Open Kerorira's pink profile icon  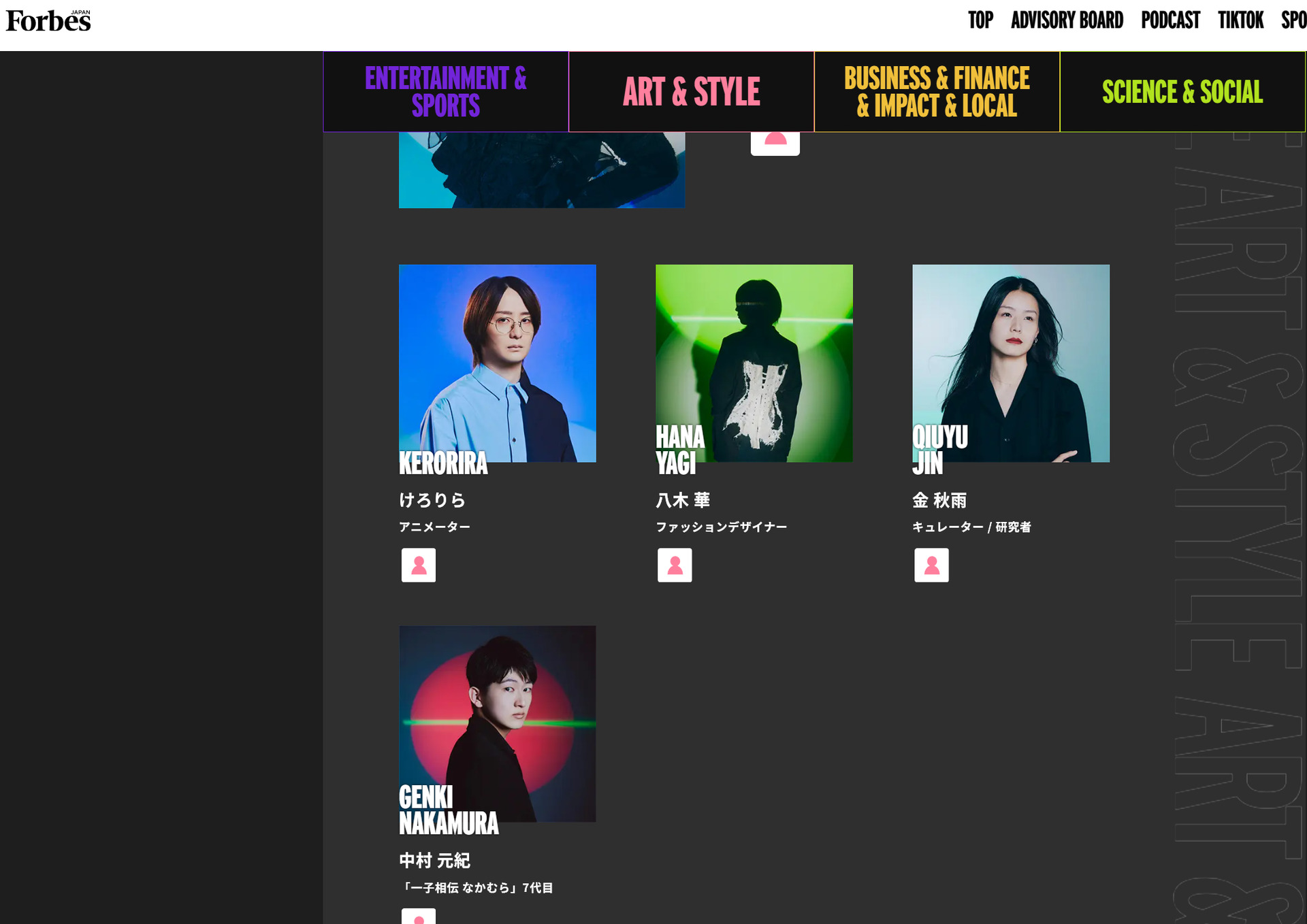coord(418,565)
